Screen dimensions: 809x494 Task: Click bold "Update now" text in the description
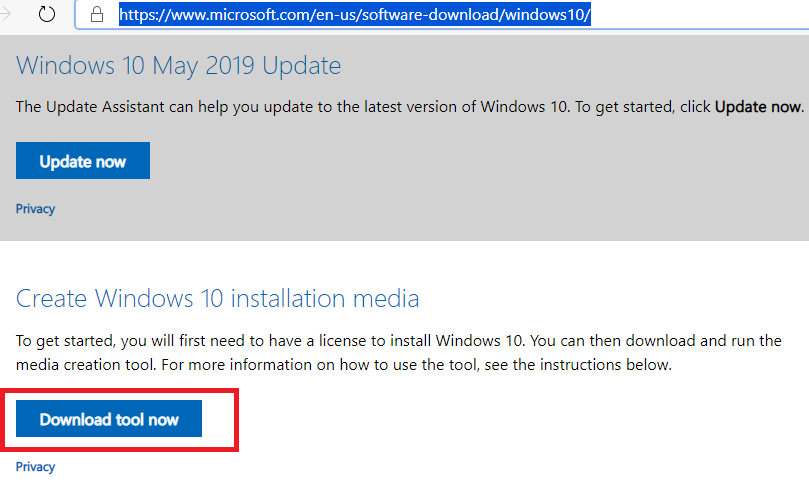(x=758, y=106)
